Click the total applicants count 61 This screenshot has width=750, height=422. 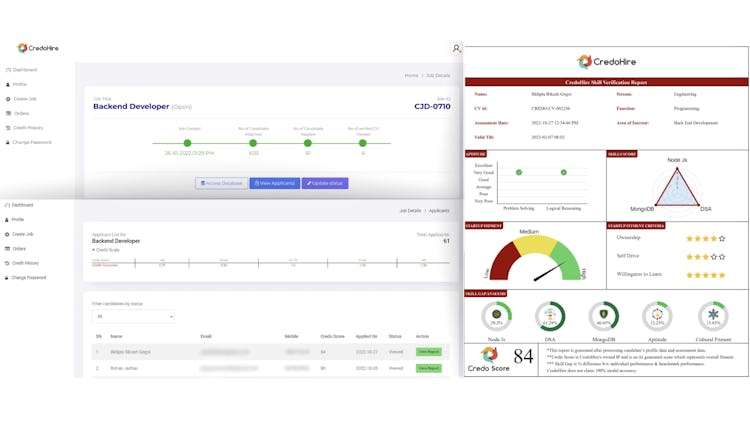point(446,241)
